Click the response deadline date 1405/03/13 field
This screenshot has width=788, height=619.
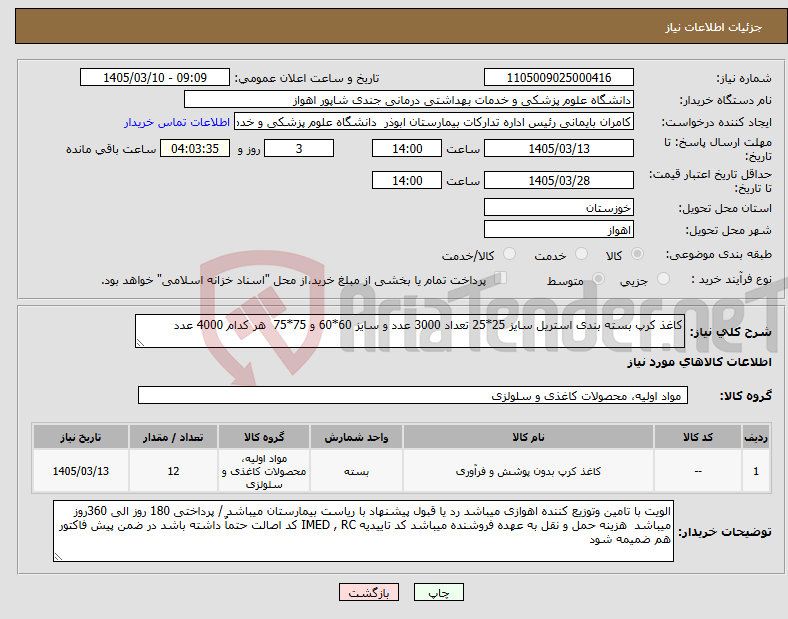pos(558,149)
